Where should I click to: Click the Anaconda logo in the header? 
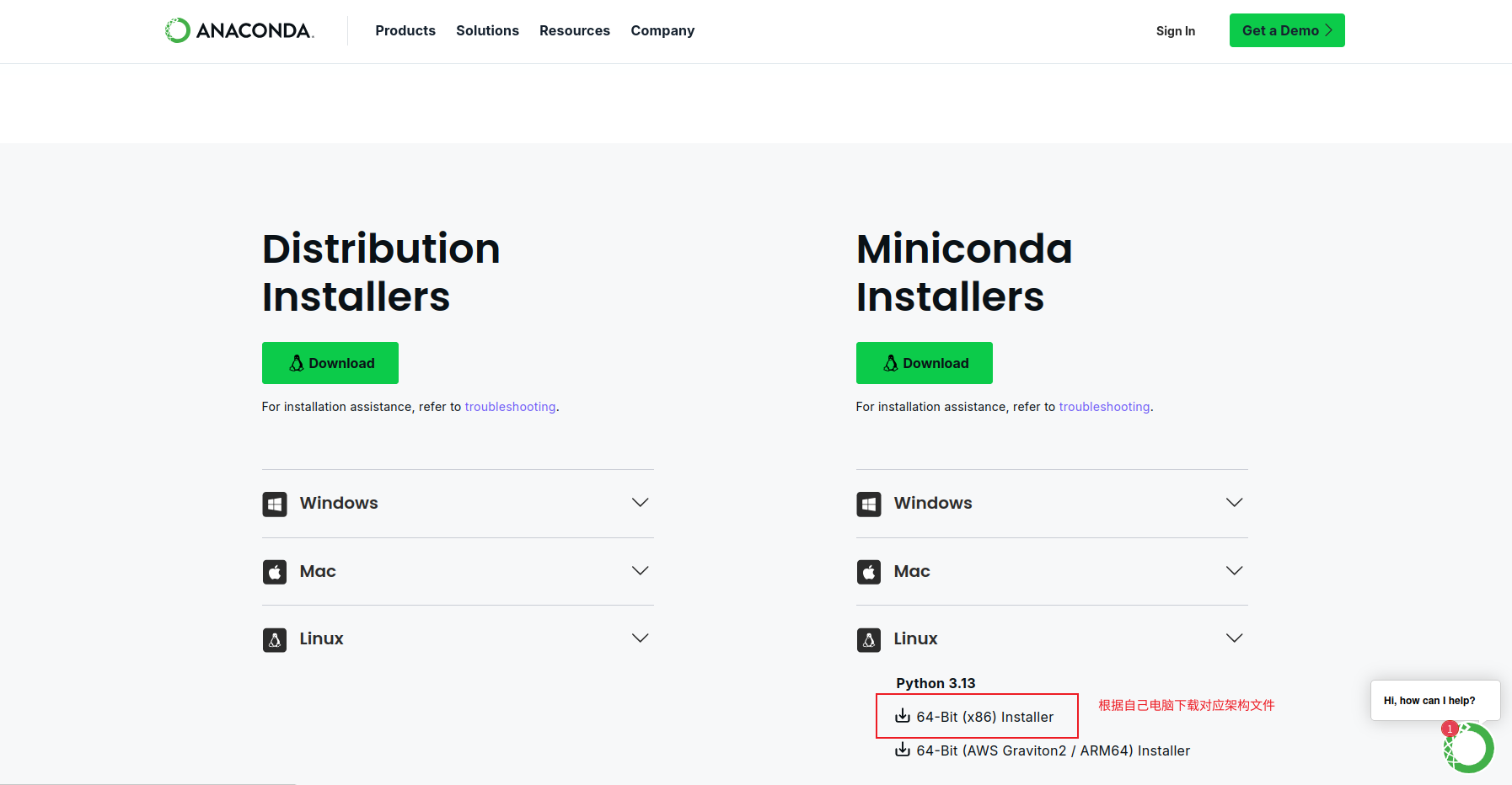239,30
